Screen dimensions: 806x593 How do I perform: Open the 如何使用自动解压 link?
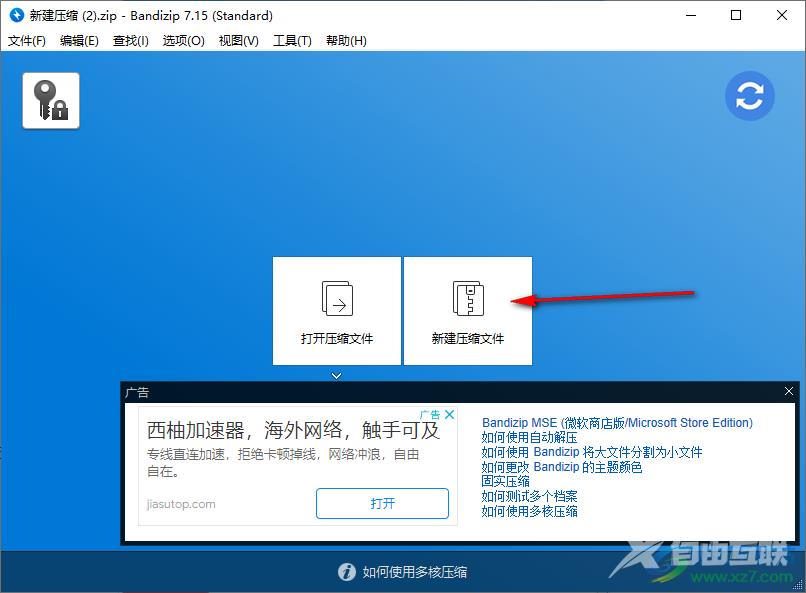(529, 437)
